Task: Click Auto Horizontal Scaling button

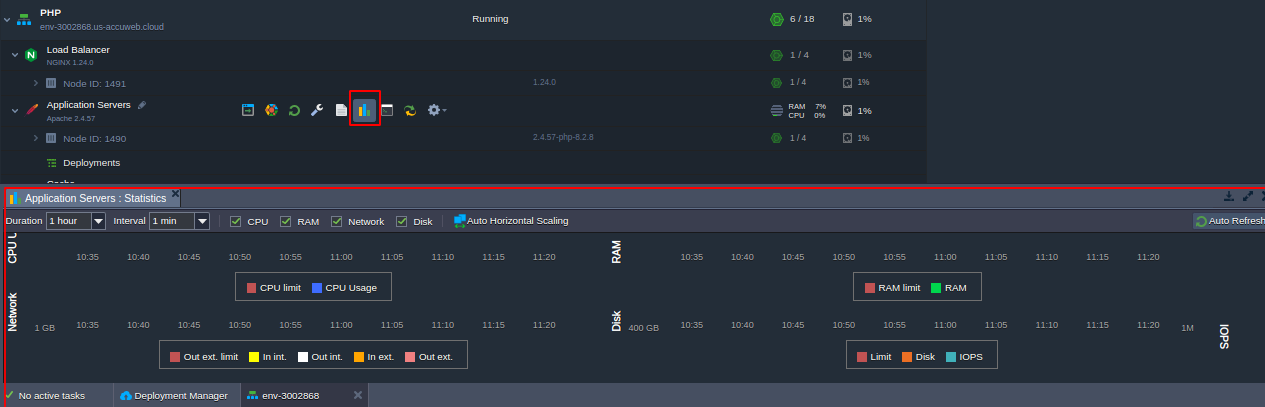Action: pos(511,221)
